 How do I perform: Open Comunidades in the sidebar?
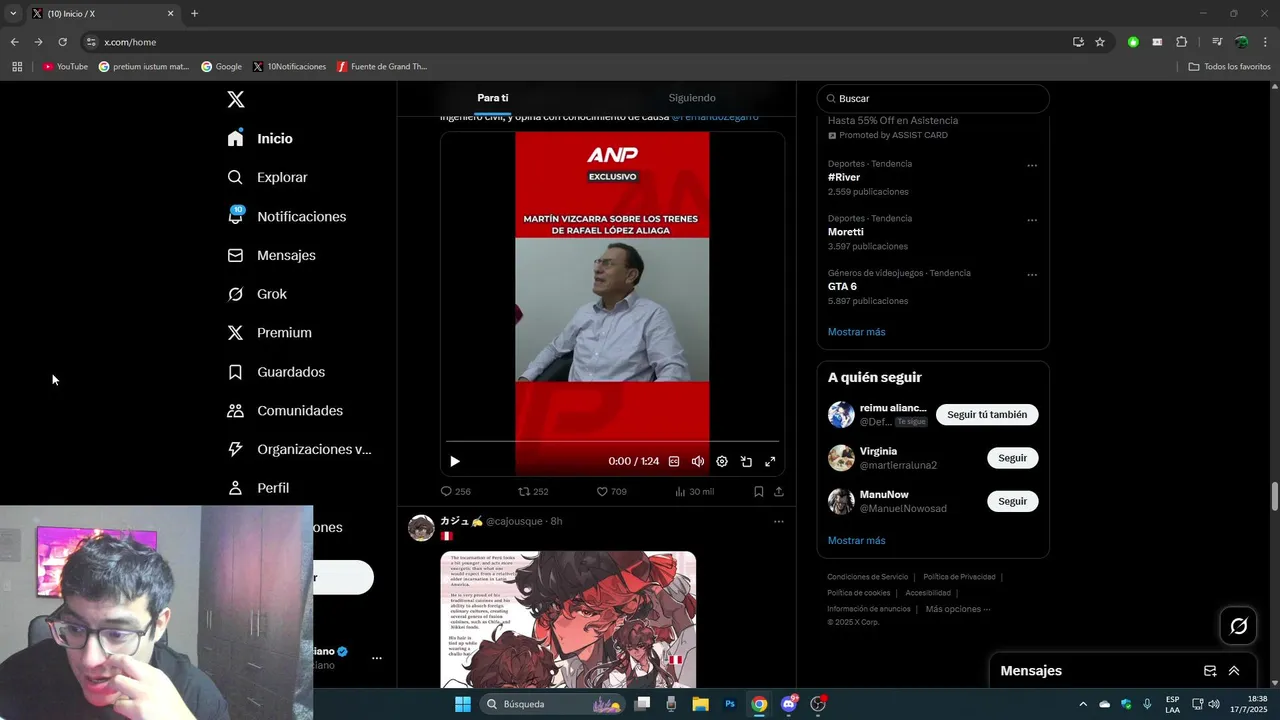click(x=286, y=411)
